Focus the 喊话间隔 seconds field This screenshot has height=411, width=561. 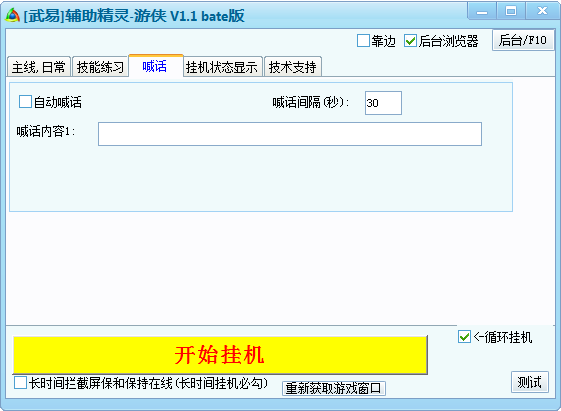pyautogui.click(x=383, y=103)
